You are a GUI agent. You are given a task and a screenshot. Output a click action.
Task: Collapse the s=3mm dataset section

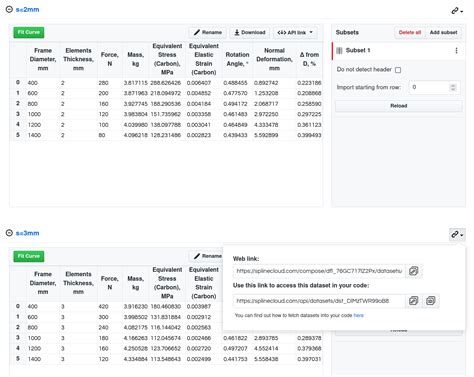[9, 233]
